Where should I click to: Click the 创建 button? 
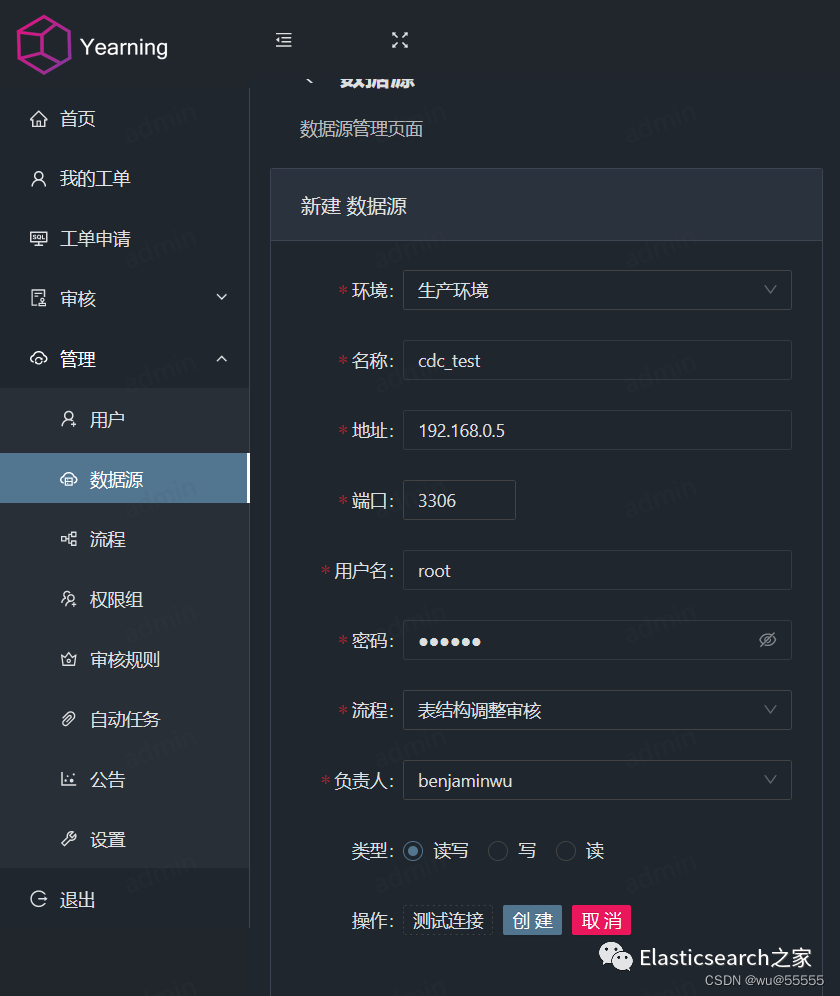click(x=532, y=921)
